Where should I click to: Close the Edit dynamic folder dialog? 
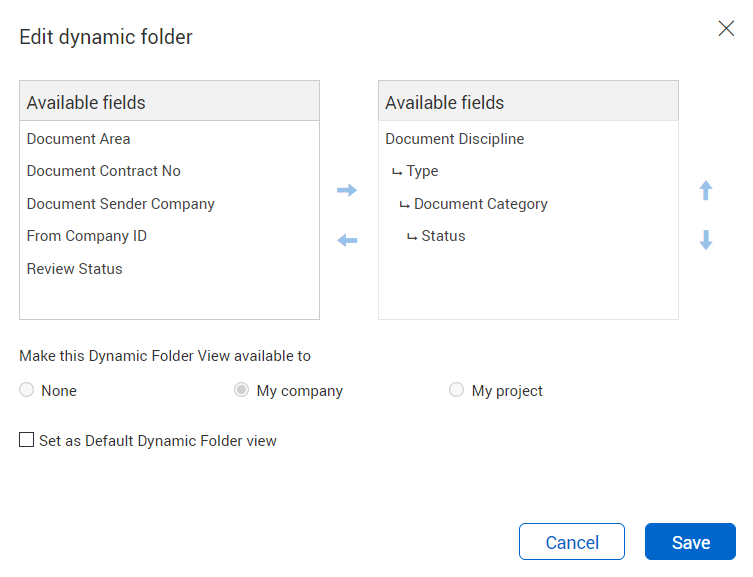pos(726,29)
